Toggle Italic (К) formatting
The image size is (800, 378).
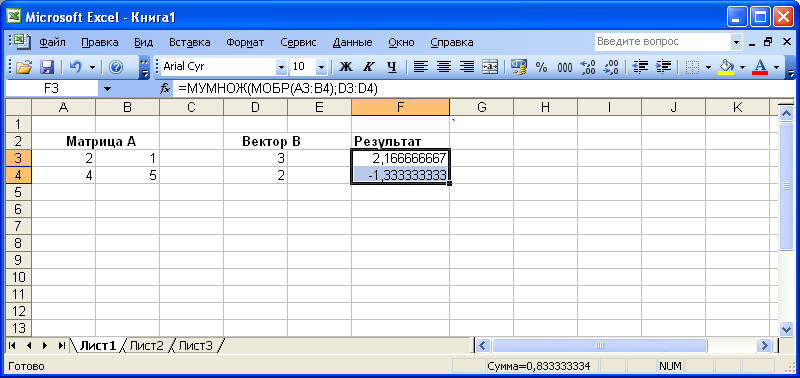point(369,67)
